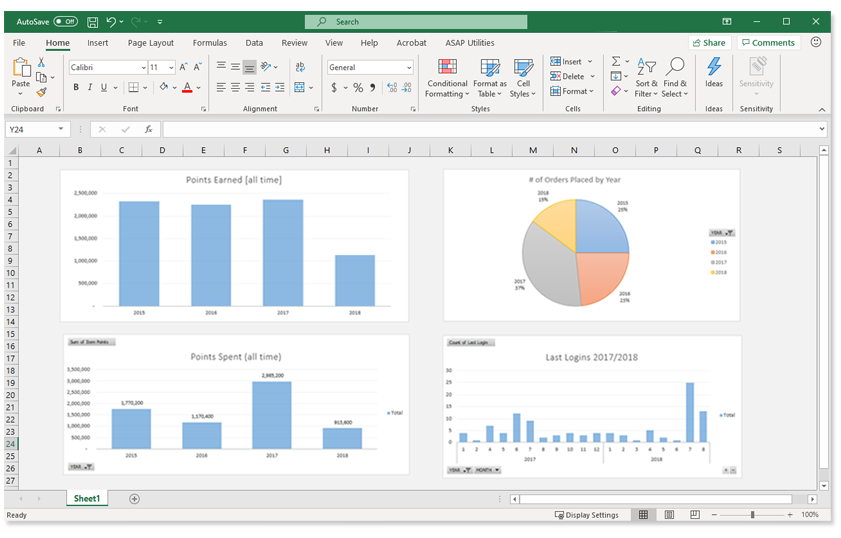The height and width of the screenshot is (538, 841).
Task: Open the Comments pane button
Action: [768, 43]
